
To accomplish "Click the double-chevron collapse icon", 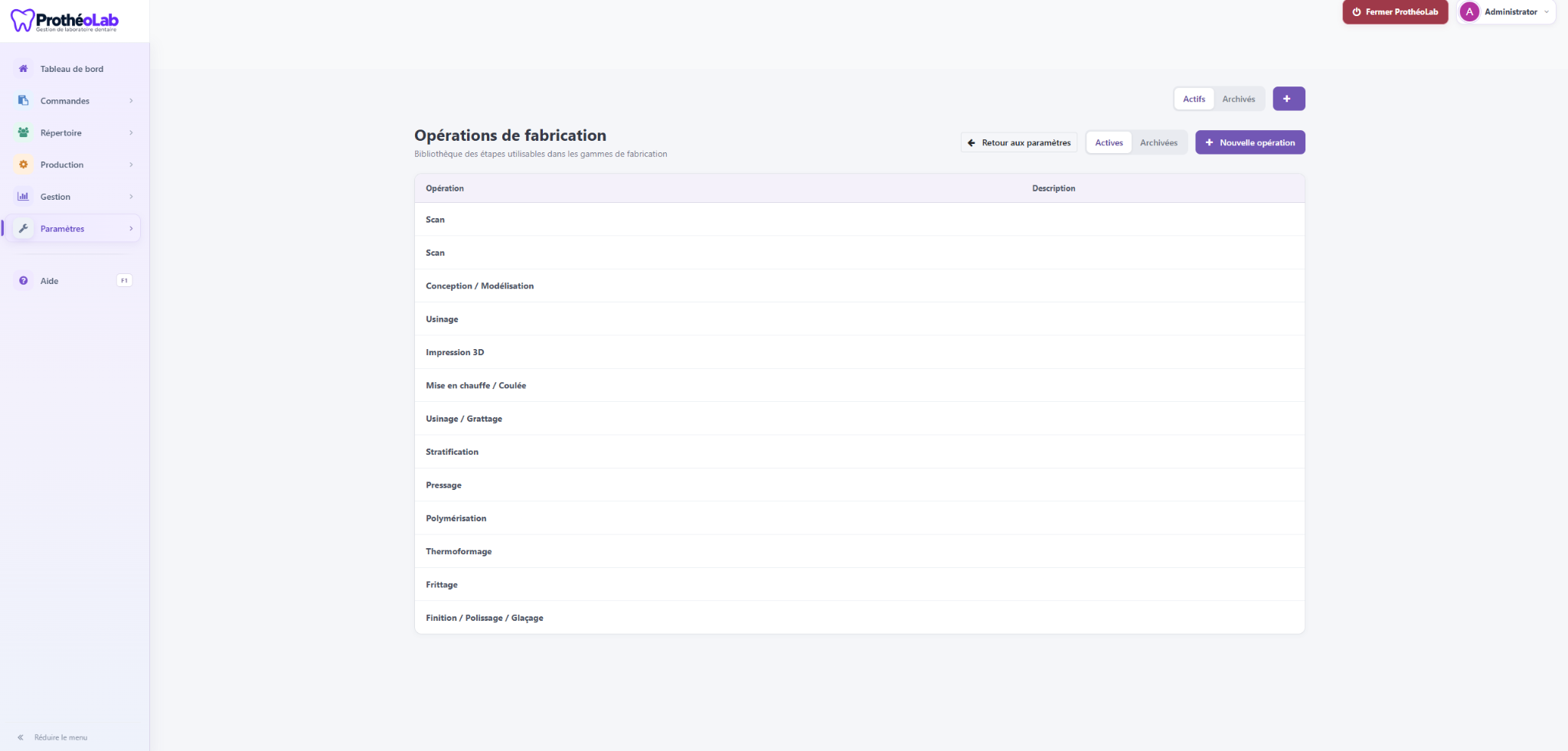I will (21, 738).
